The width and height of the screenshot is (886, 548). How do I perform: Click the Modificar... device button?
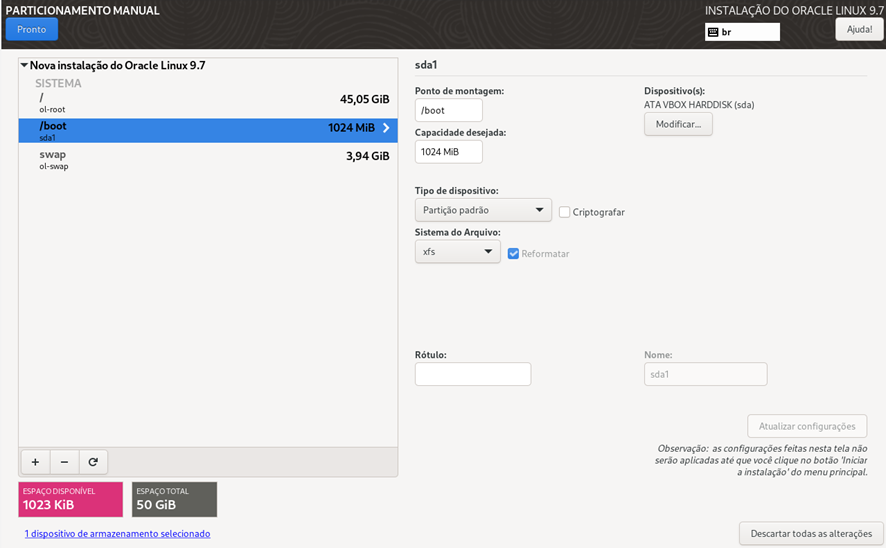(x=678, y=125)
